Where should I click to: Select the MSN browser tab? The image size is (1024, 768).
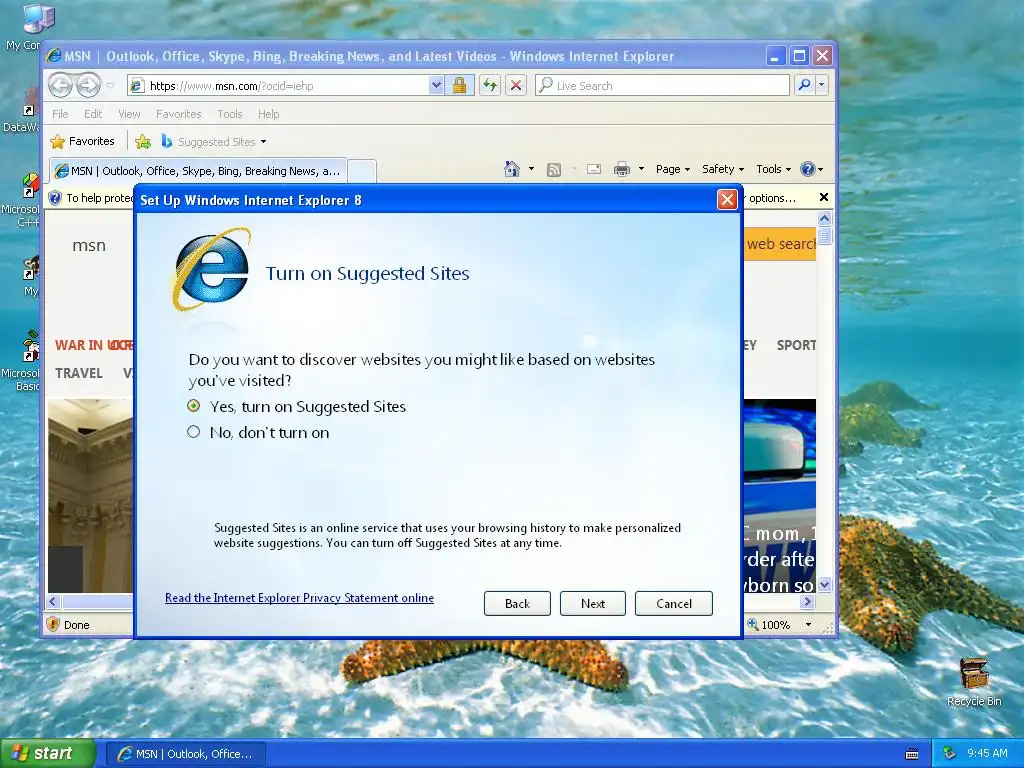click(x=198, y=171)
